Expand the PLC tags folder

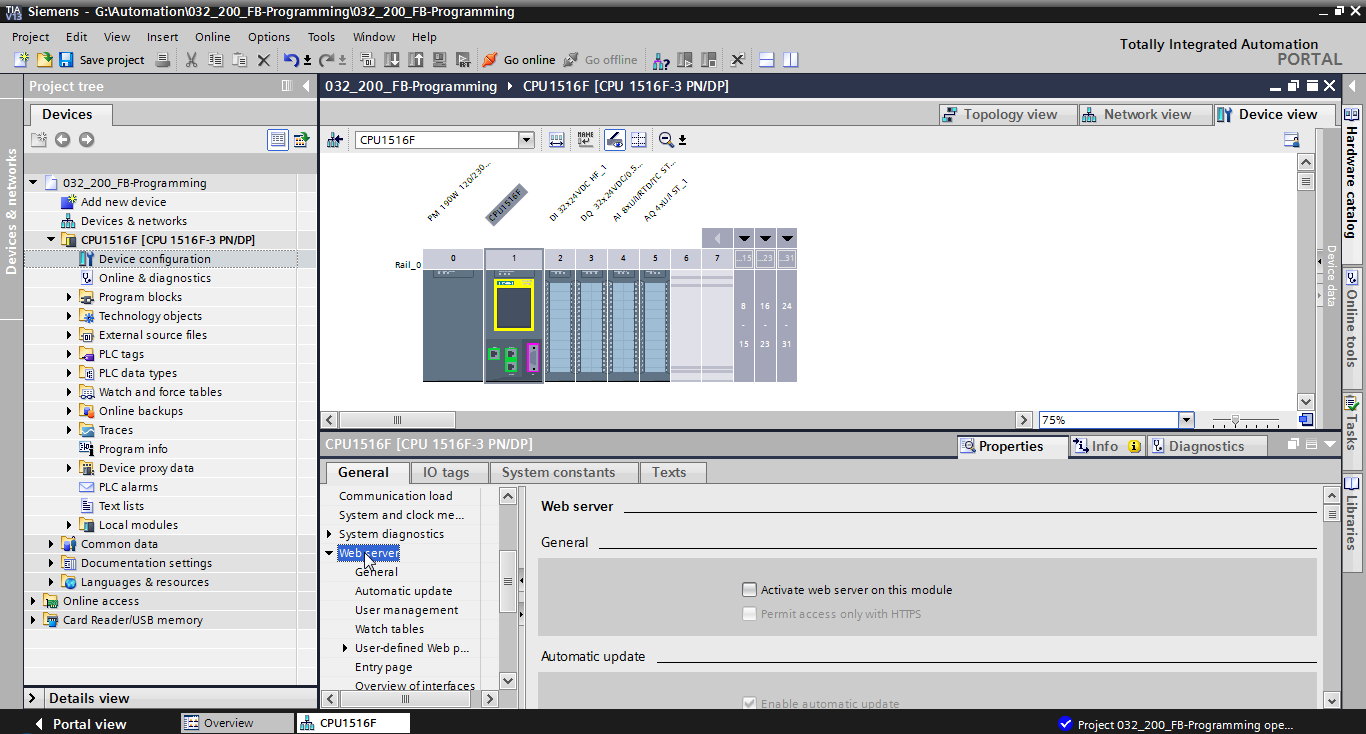coord(69,354)
